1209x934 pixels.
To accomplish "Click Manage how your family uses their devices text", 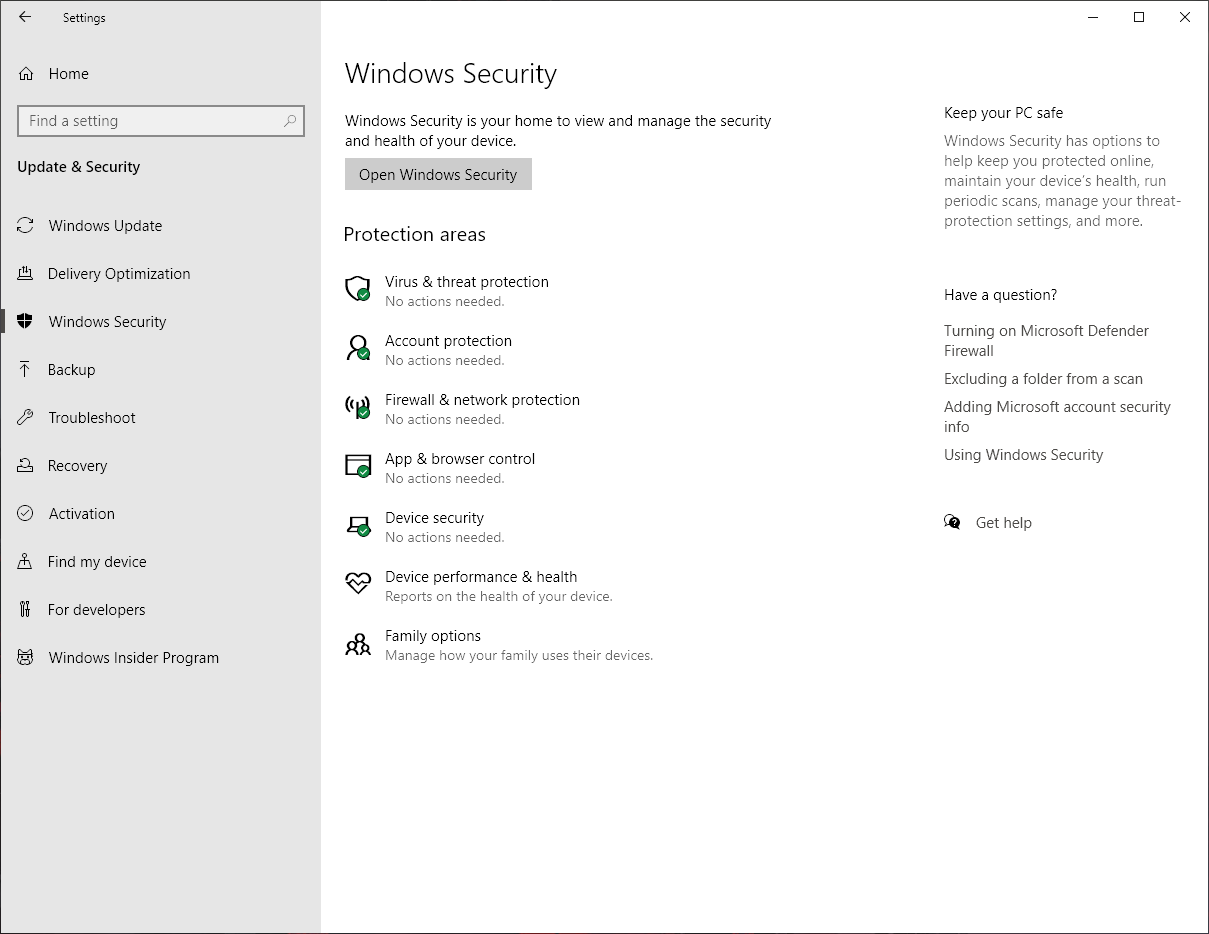I will point(519,656).
